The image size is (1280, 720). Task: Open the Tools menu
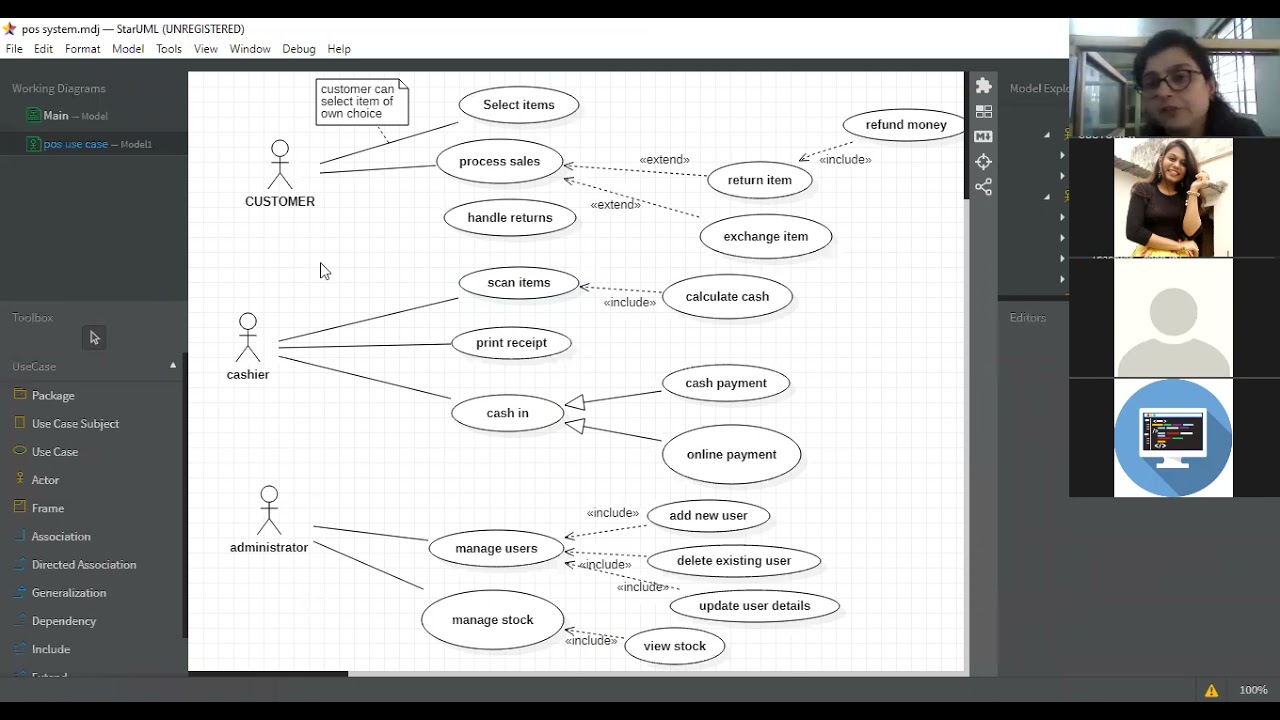tap(169, 49)
